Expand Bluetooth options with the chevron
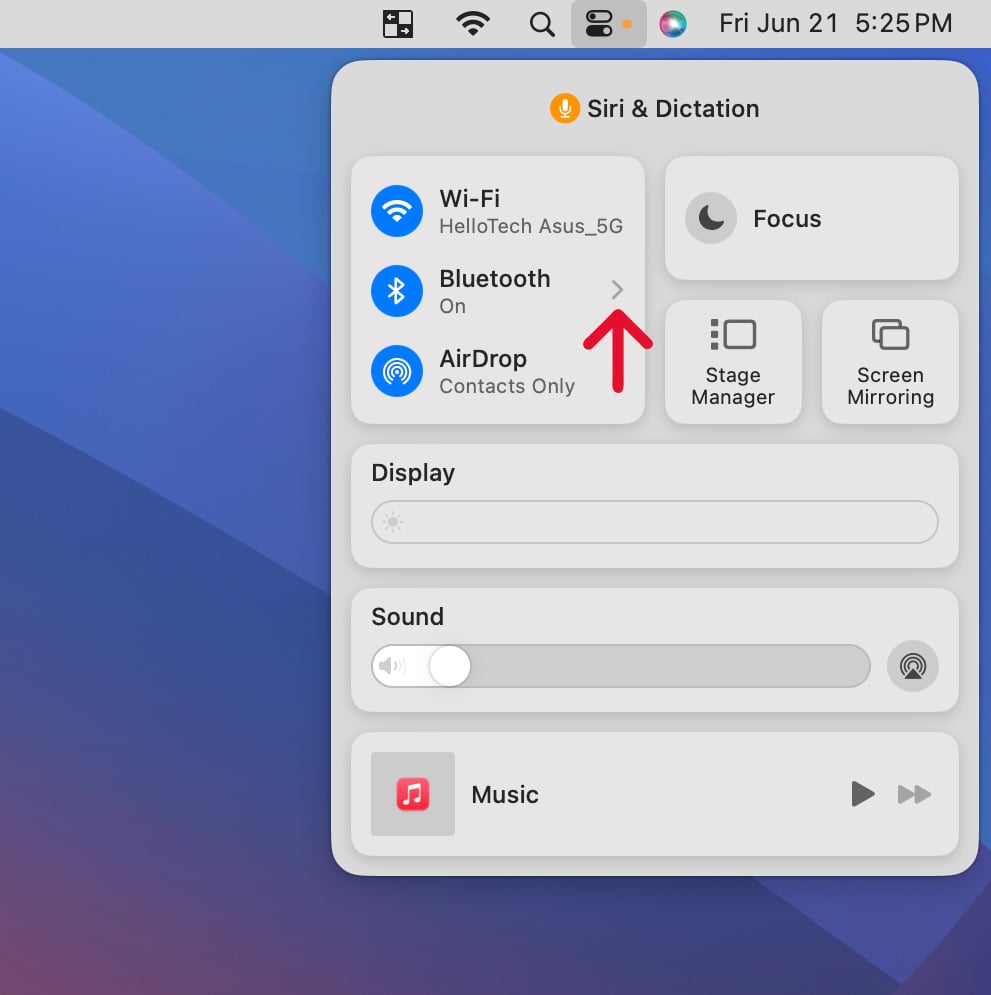The image size is (991, 995). (618, 290)
